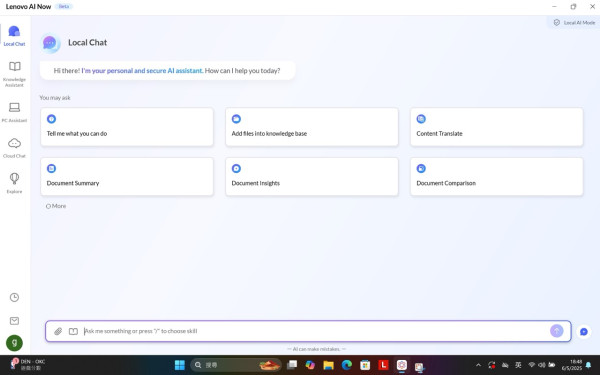
Task: Click More to refresh suggestions
Action: point(56,206)
